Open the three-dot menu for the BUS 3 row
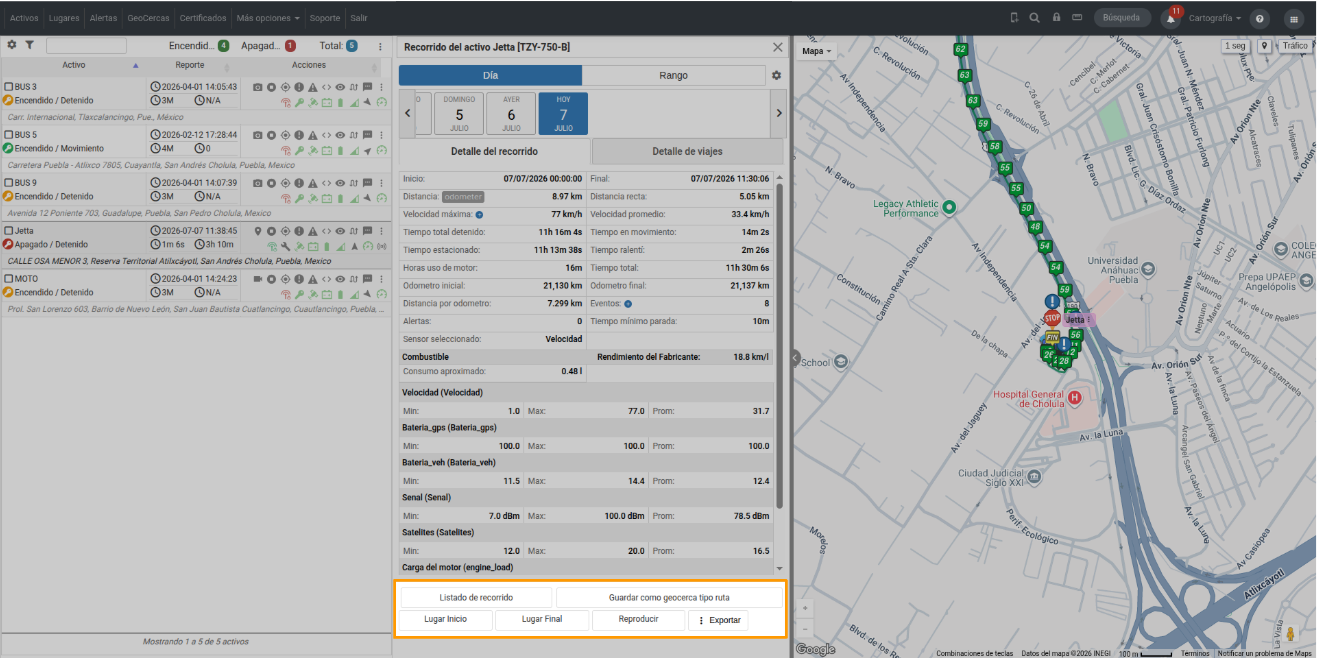Viewport: 1317px width, 658px height. coord(381,87)
